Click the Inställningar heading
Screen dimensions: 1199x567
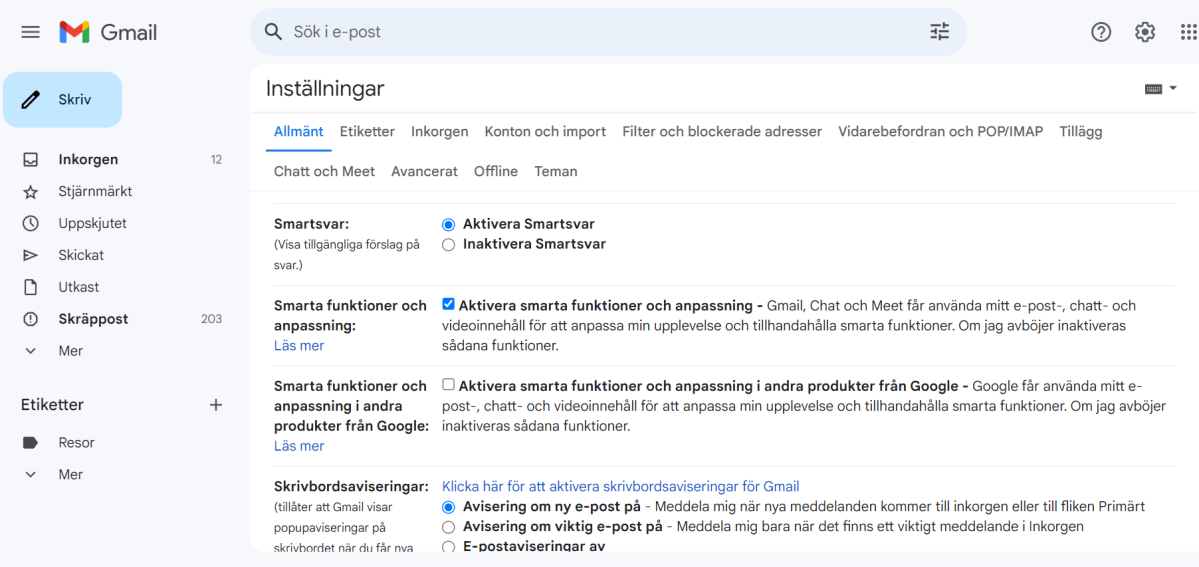[325, 89]
